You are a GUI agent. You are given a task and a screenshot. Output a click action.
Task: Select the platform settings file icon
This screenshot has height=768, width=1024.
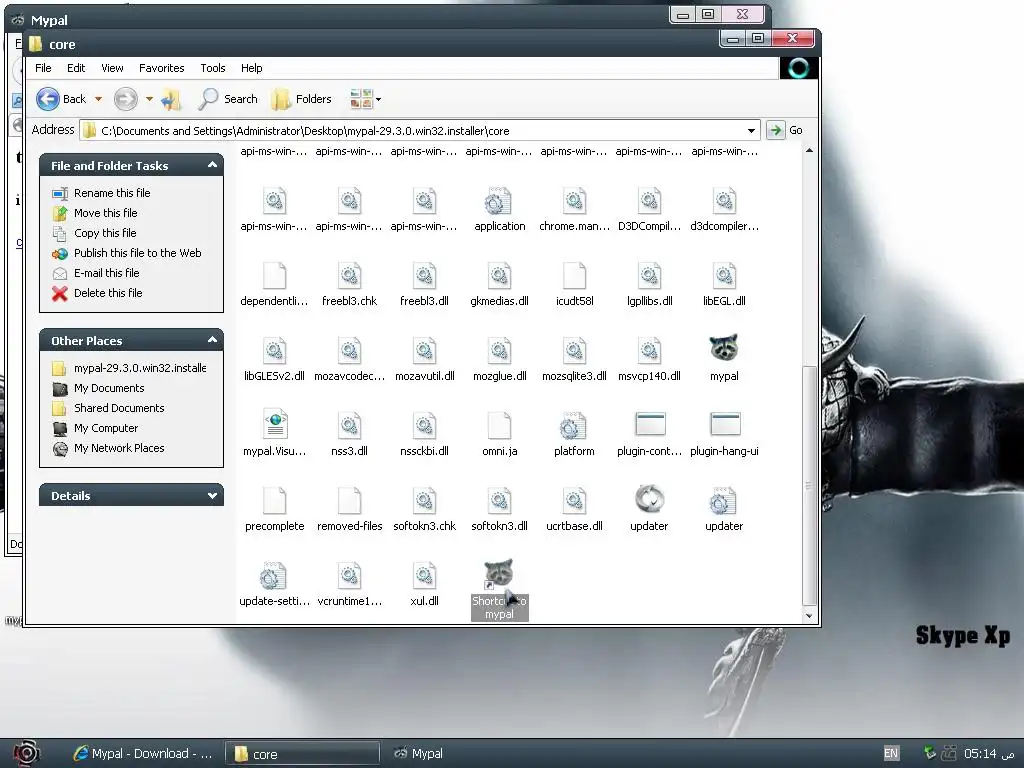[x=573, y=426]
